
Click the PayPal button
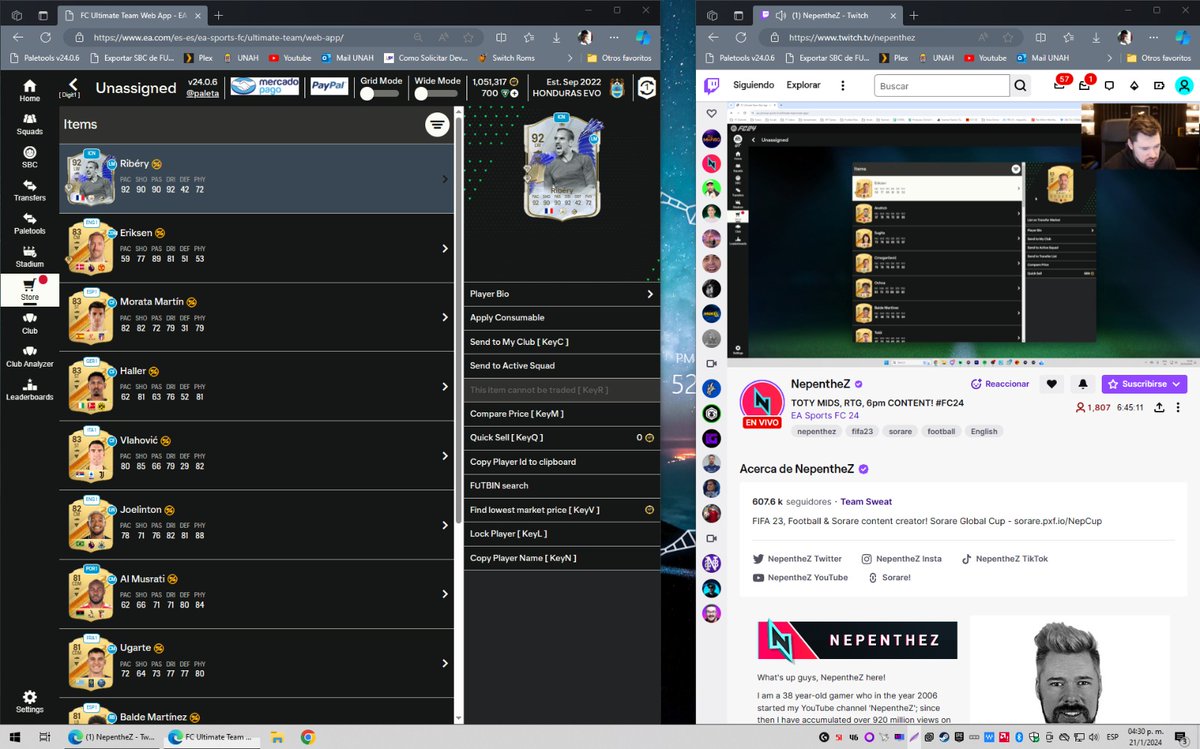tap(329, 86)
